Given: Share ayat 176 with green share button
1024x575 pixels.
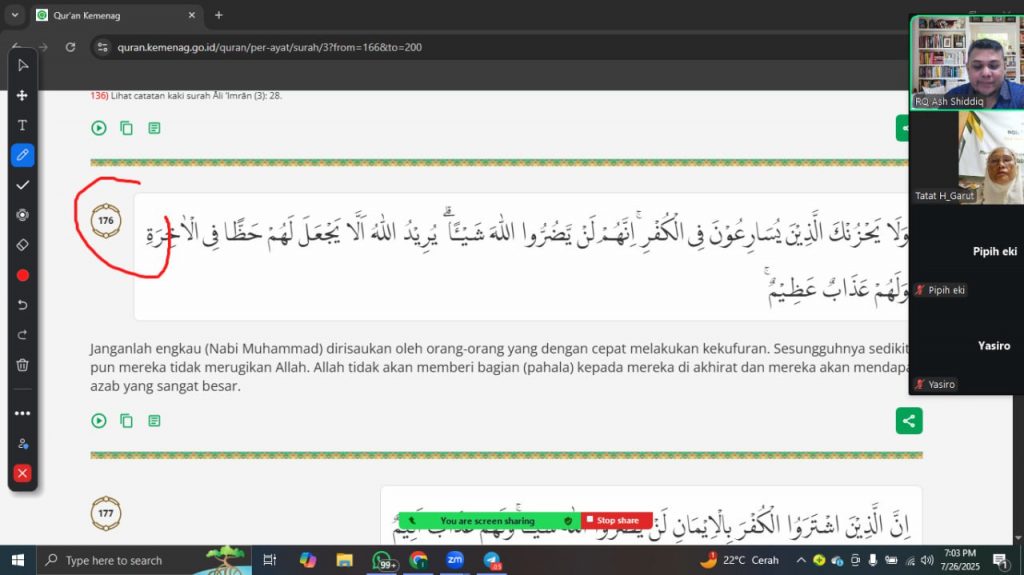Looking at the screenshot, I should point(908,421).
